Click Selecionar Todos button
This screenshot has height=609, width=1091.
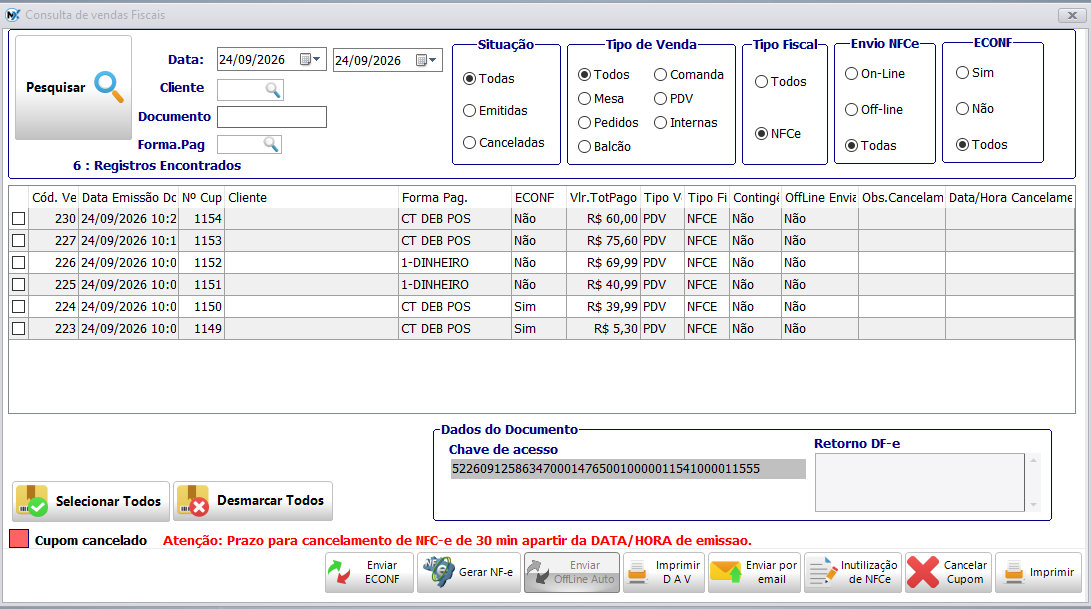click(91, 501)
